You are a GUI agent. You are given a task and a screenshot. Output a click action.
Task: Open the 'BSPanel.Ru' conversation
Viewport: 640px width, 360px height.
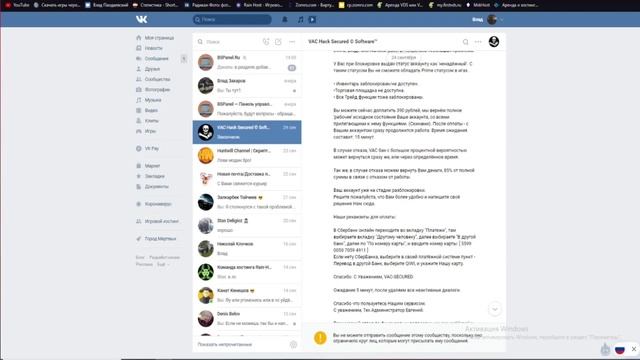[x=247, y=62]
